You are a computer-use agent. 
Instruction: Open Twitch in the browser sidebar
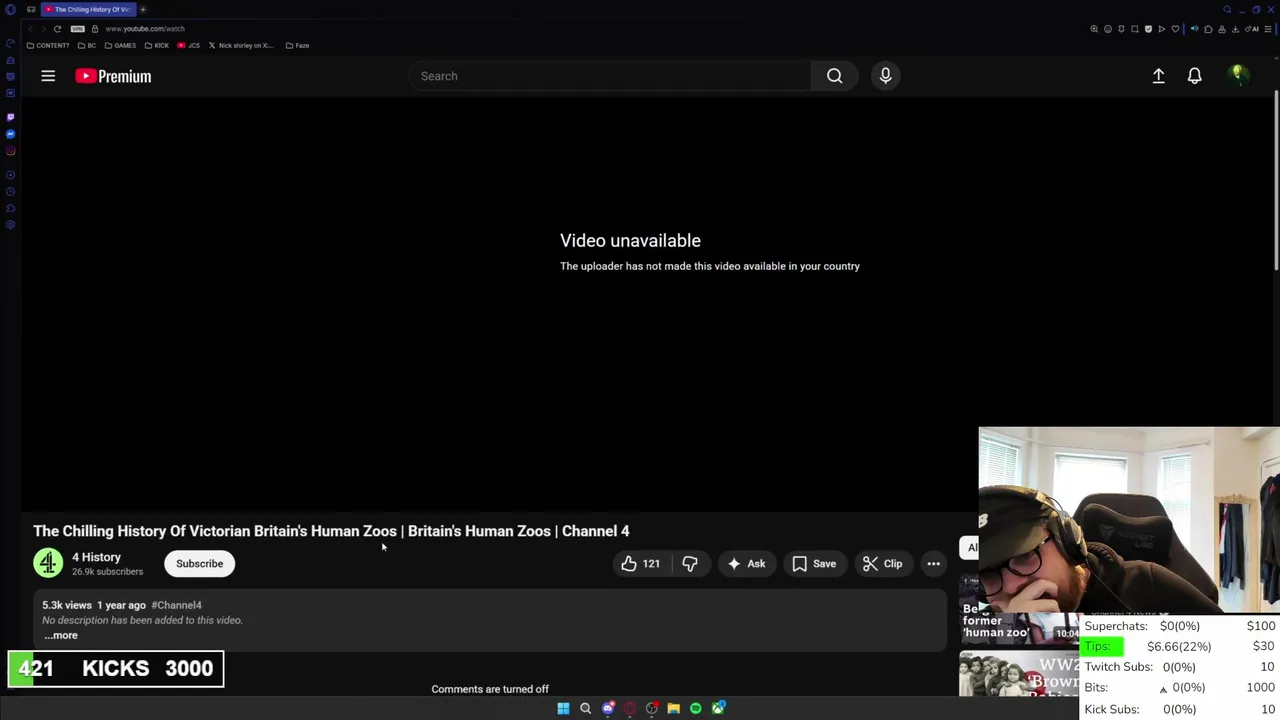pos(10,117)
